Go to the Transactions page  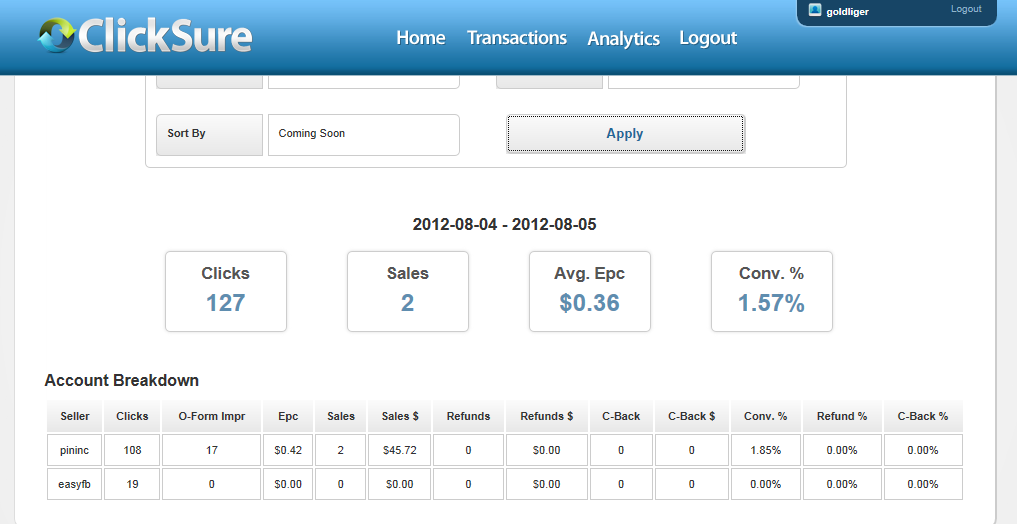click(517, 38)
